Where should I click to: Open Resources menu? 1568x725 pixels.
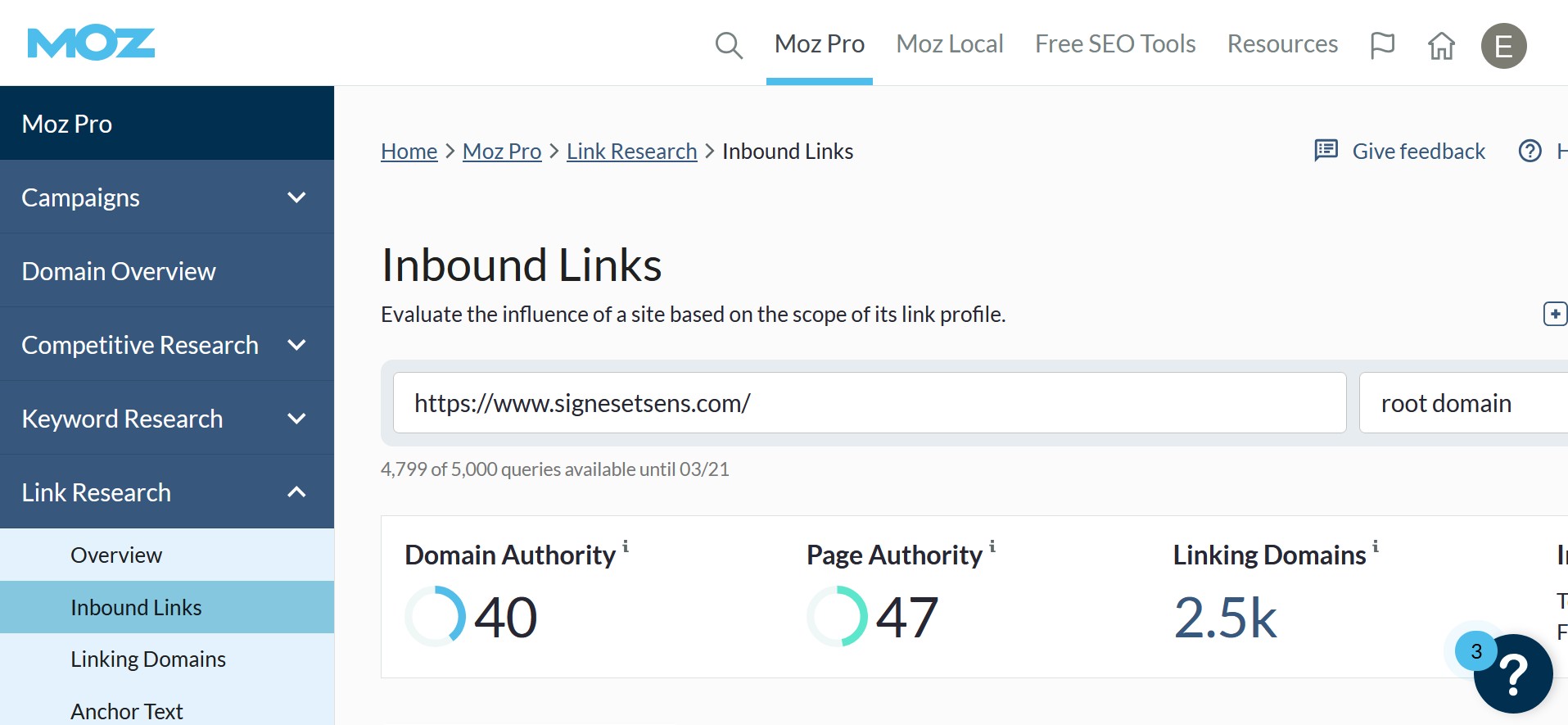point(1282,43)
